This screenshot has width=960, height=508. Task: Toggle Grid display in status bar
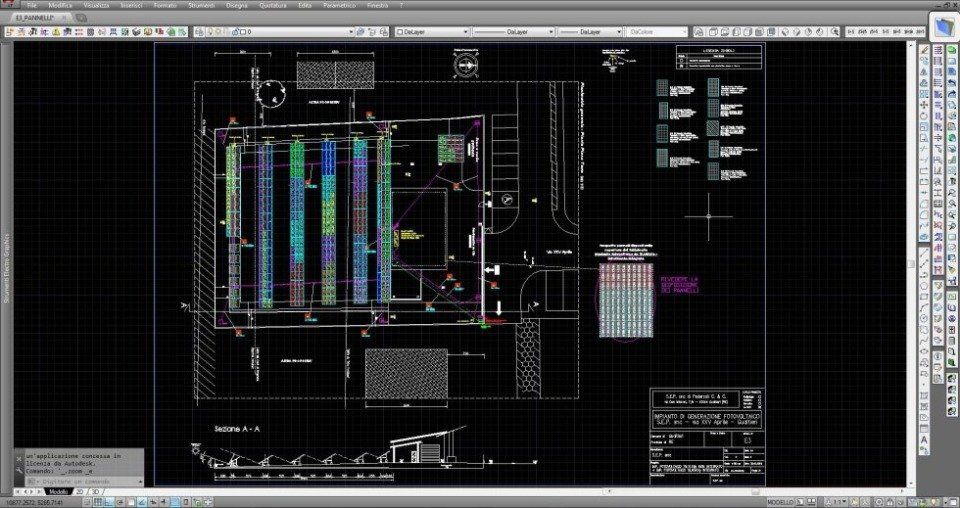[x=98, y=502]
